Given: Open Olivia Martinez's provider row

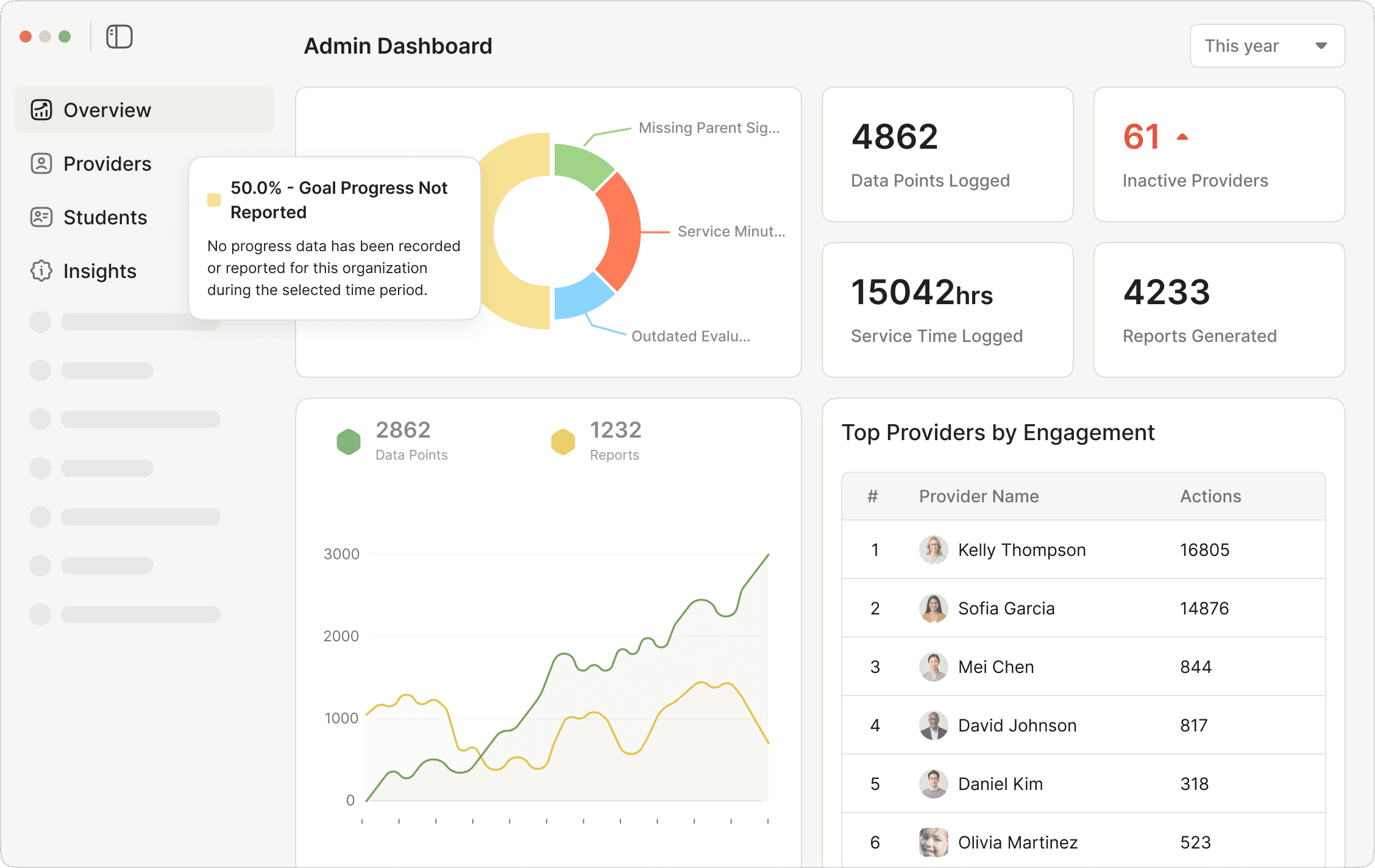Looking at the screenshot, I should pos(1084,841).
